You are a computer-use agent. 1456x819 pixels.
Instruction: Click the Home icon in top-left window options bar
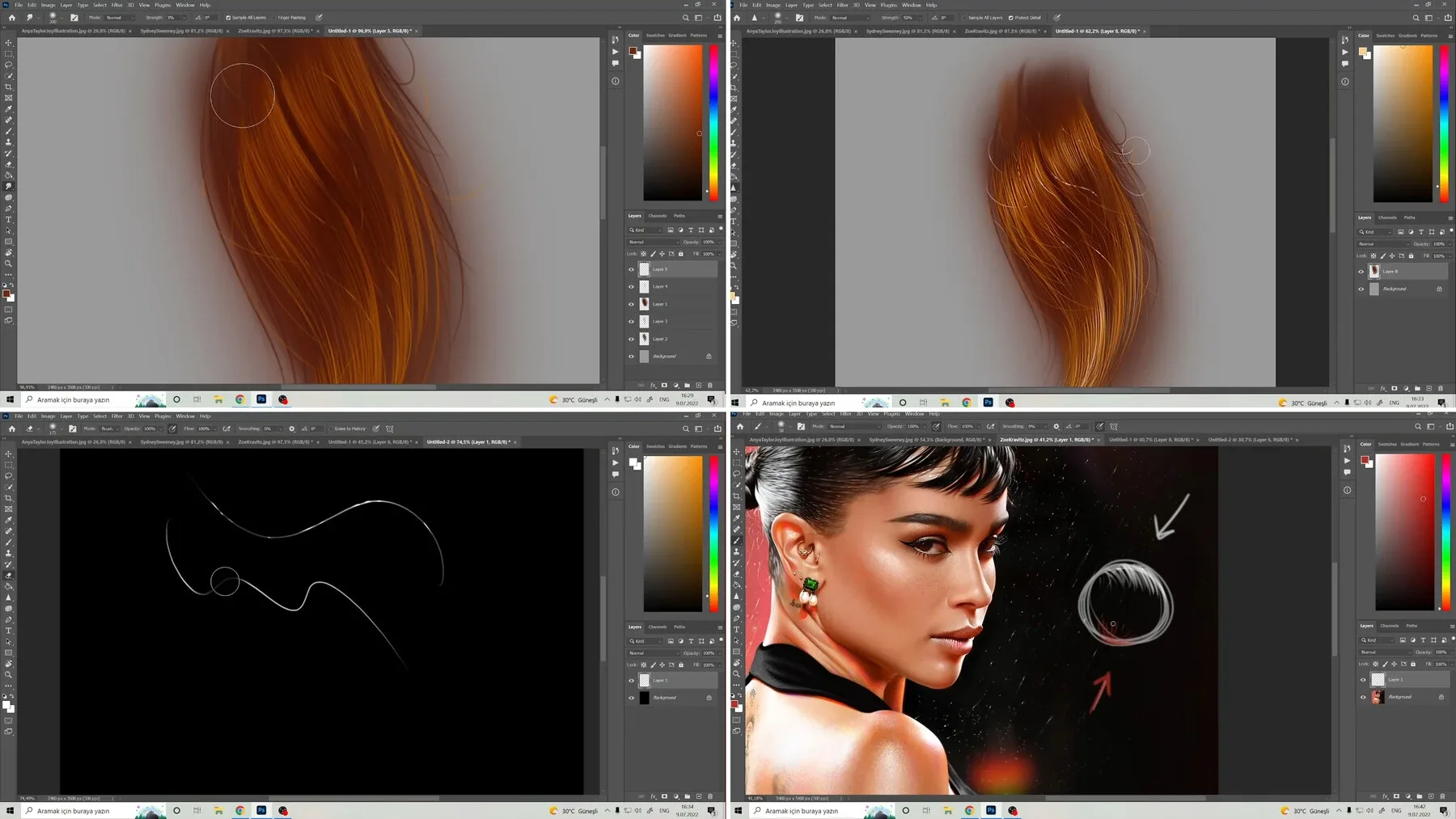tap(11, 17)
